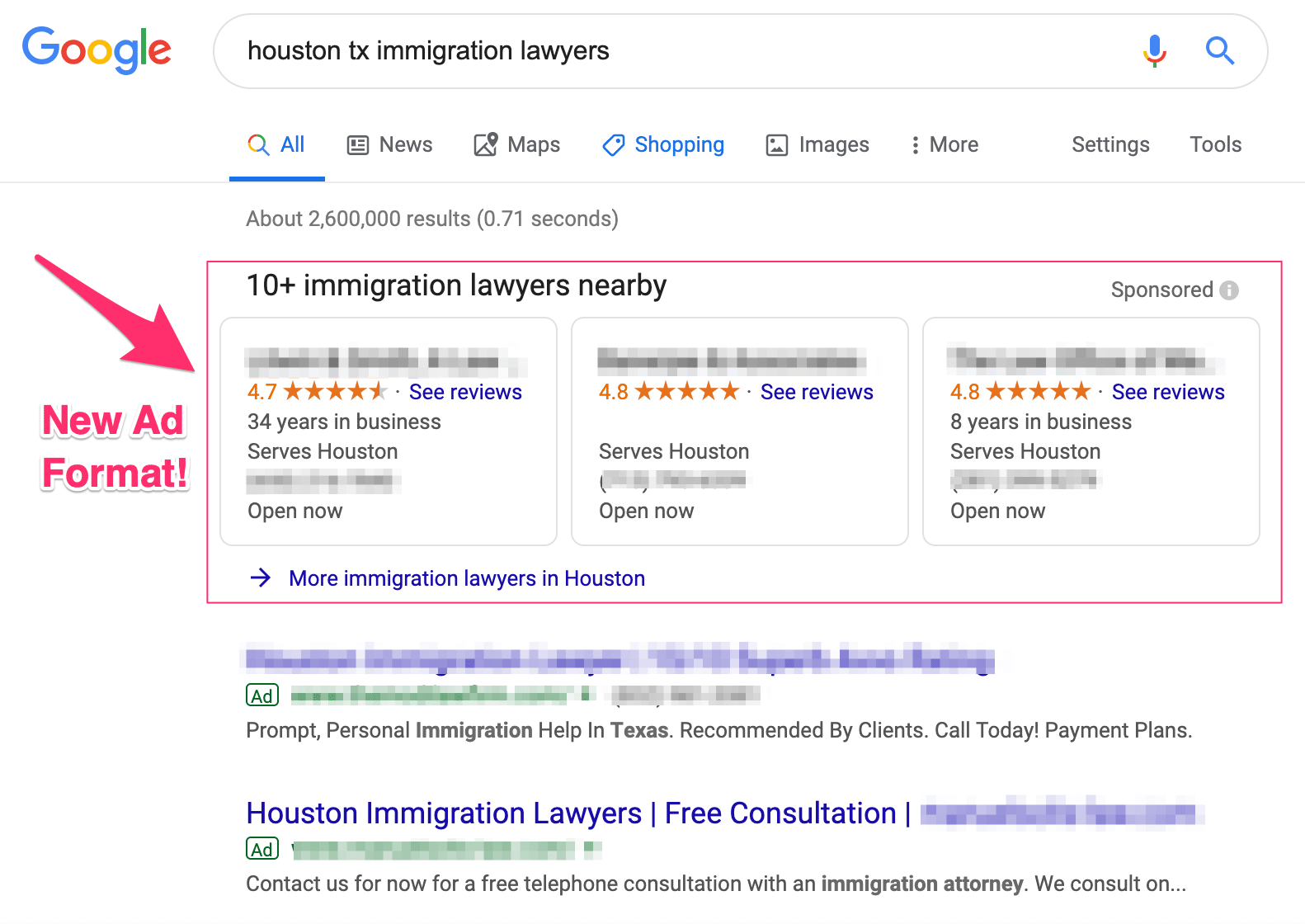The width and height of the screenshot is (1305, 924).
Task: Open the search Tools menu
Action: pyautogui.click(x=1215, y=145)
